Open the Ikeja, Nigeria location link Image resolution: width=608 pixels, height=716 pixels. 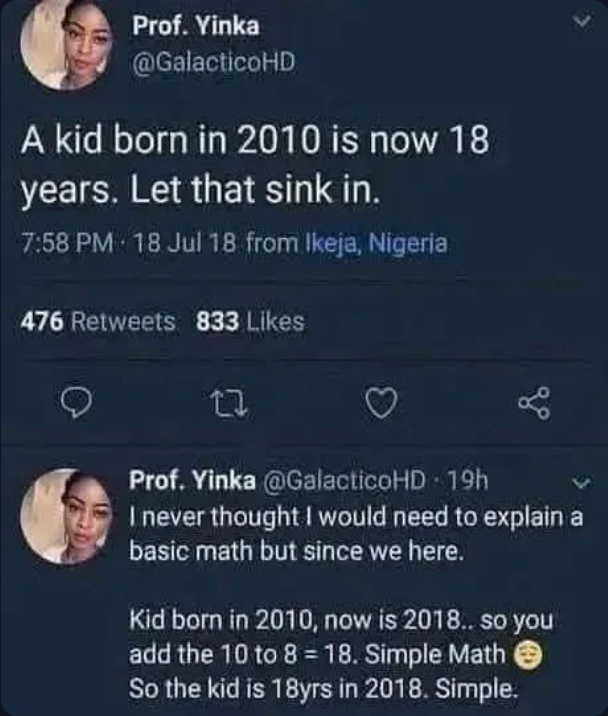point(376,243)
